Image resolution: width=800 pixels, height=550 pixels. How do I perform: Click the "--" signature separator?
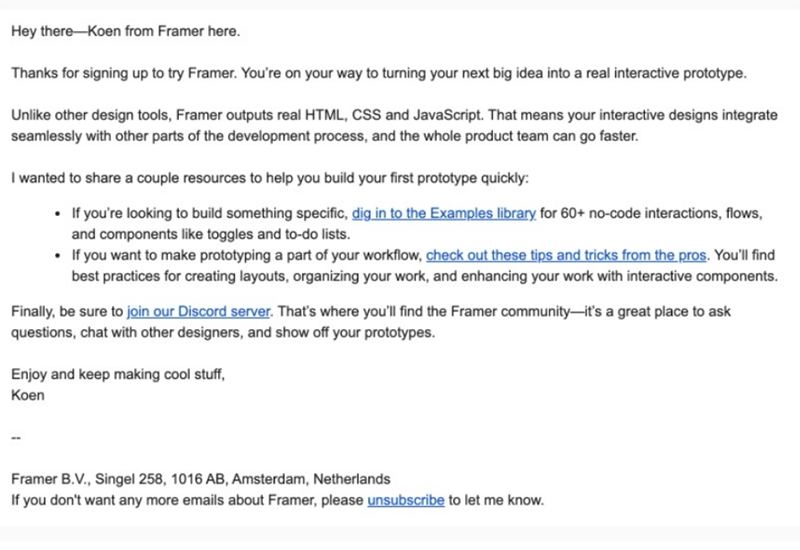(15, 437)
